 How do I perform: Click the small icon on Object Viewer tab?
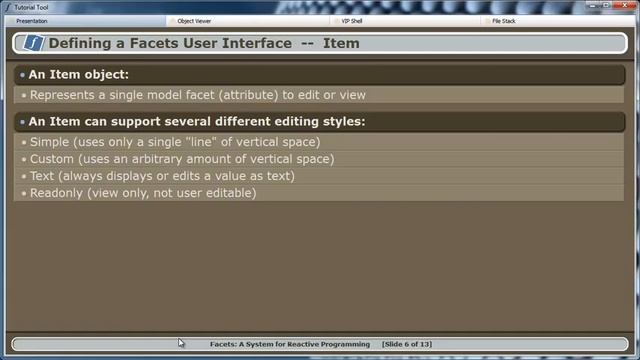(x=173, y=21)
